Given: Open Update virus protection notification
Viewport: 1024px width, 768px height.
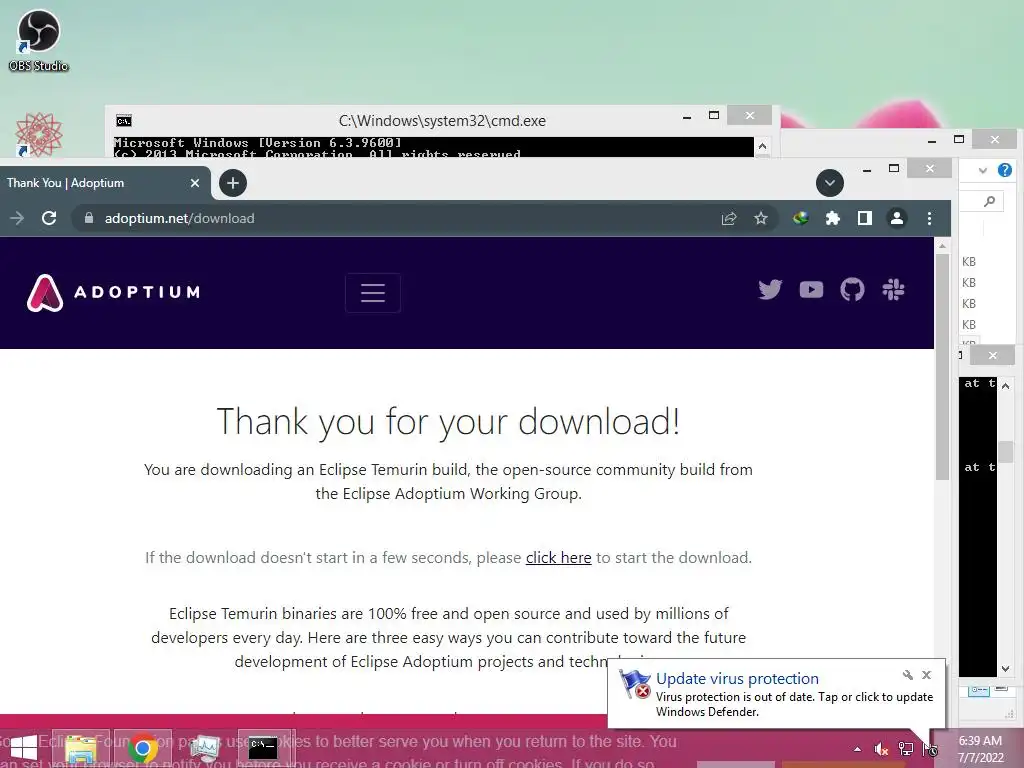Looking at the screenshot, I should pyautogui.click(x=776, y=694).
